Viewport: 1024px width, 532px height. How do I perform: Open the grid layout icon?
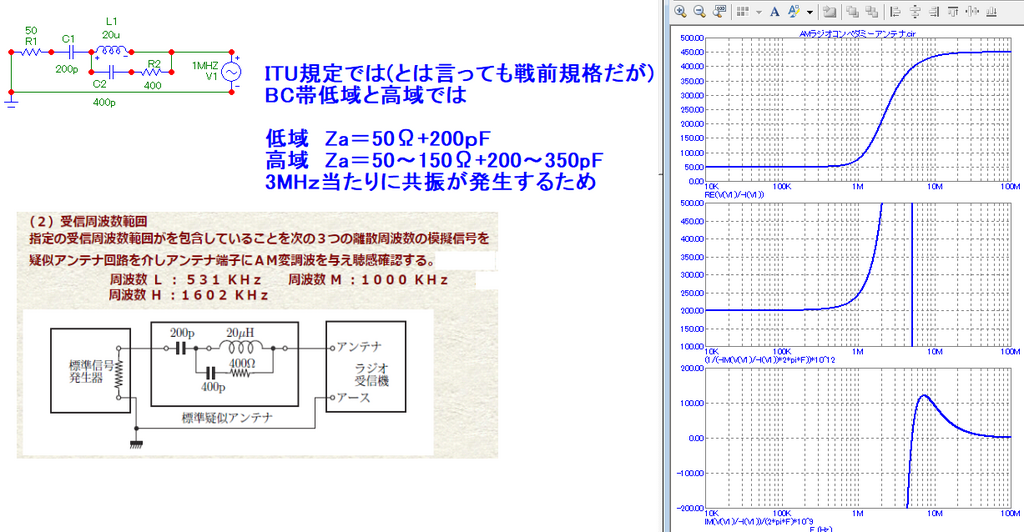tap(743, 11)
